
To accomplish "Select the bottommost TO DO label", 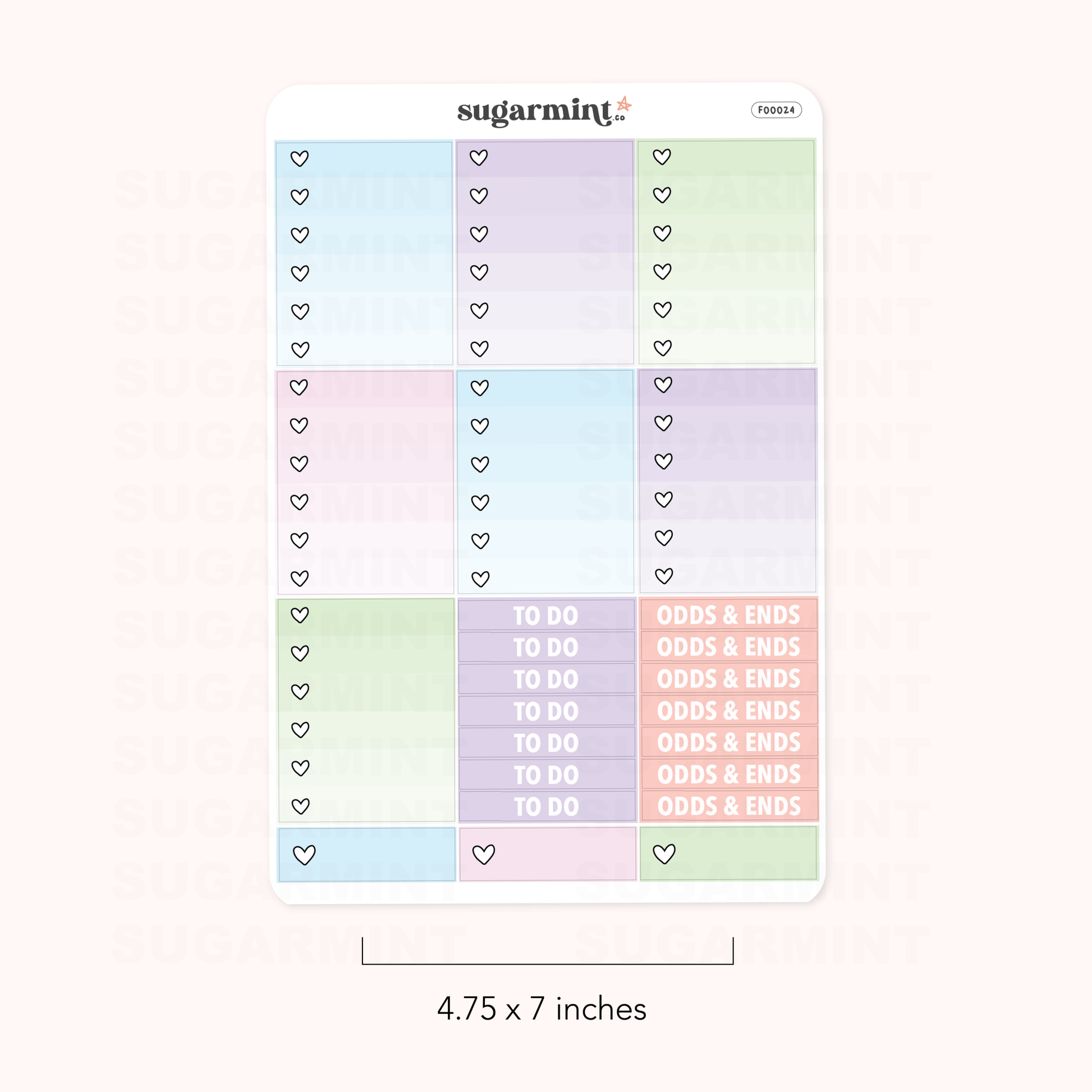I will click(x=547, y=806).
